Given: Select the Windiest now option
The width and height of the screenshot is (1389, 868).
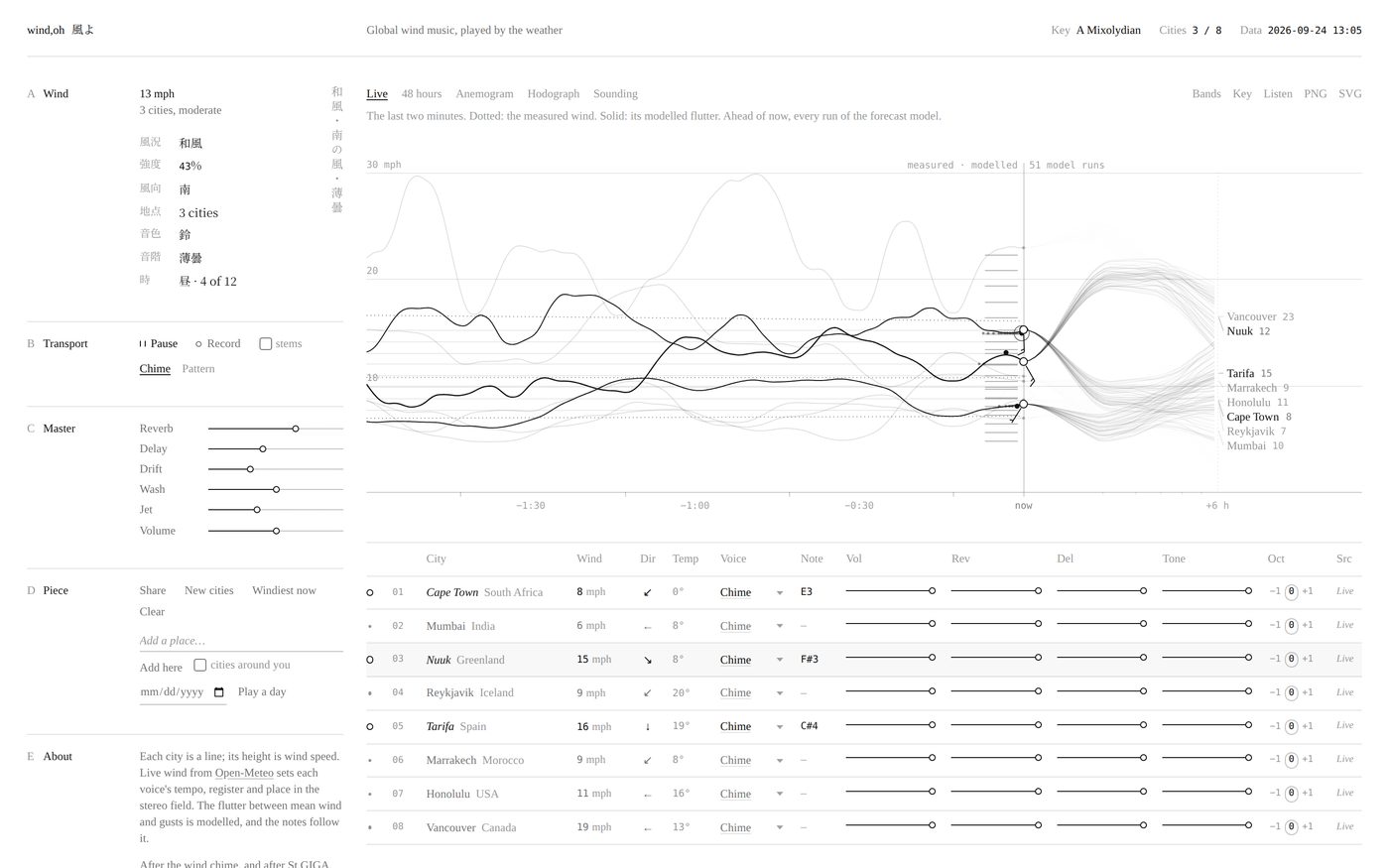Looking at the screenshot, I should (284, 590).
